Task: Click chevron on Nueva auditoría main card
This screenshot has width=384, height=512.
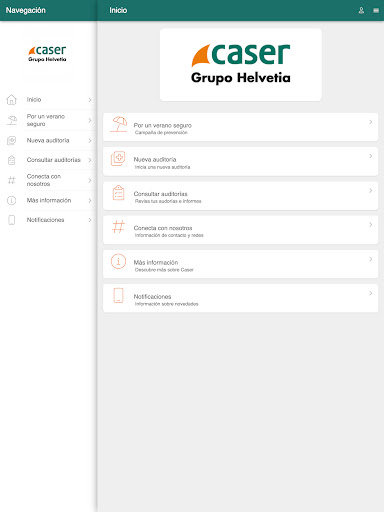Action: (371, 156)
